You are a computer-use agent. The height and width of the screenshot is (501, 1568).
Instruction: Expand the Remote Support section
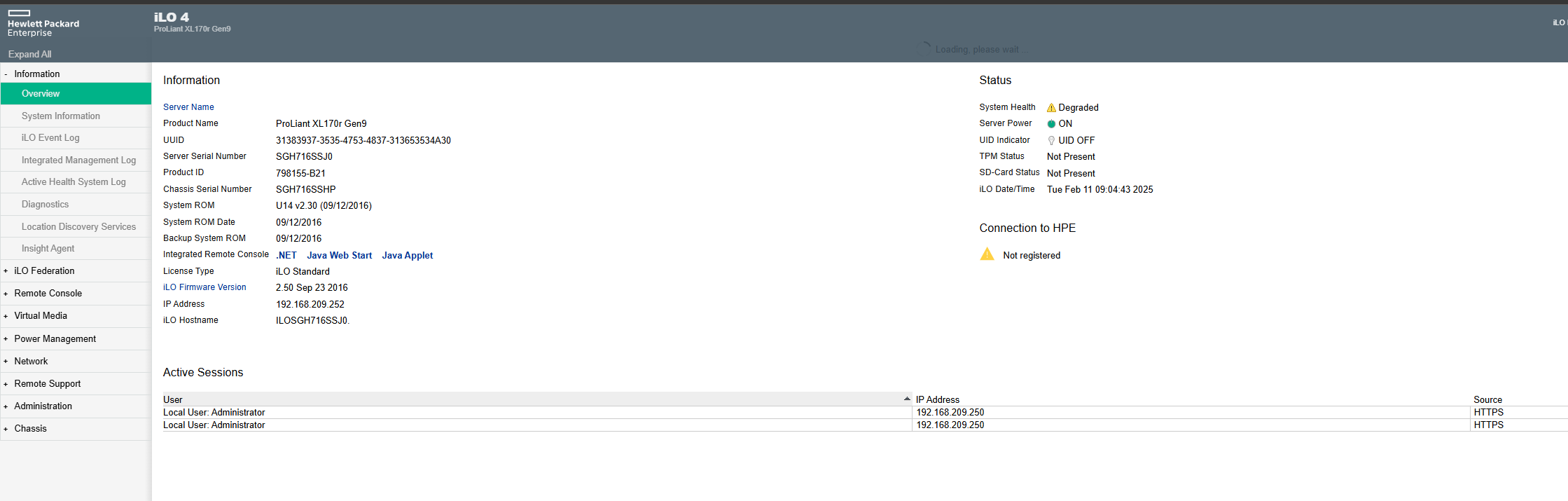[x=6, y=384]
